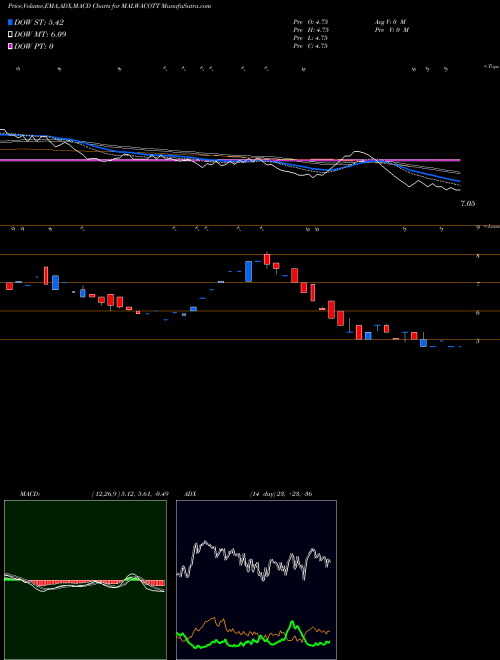
Task: Click the 'Pre C: 4.75' value
Action: coord(311,46)
